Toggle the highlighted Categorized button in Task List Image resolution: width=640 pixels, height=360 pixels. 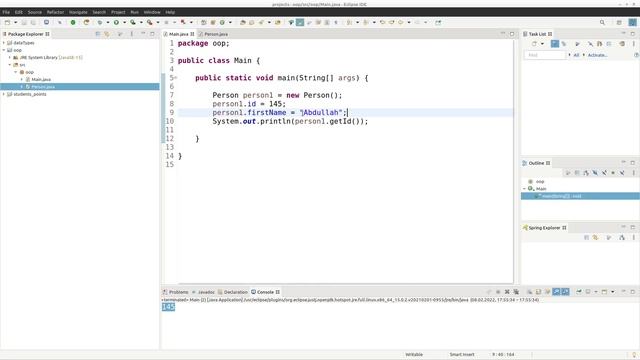(x=555, y=44)
